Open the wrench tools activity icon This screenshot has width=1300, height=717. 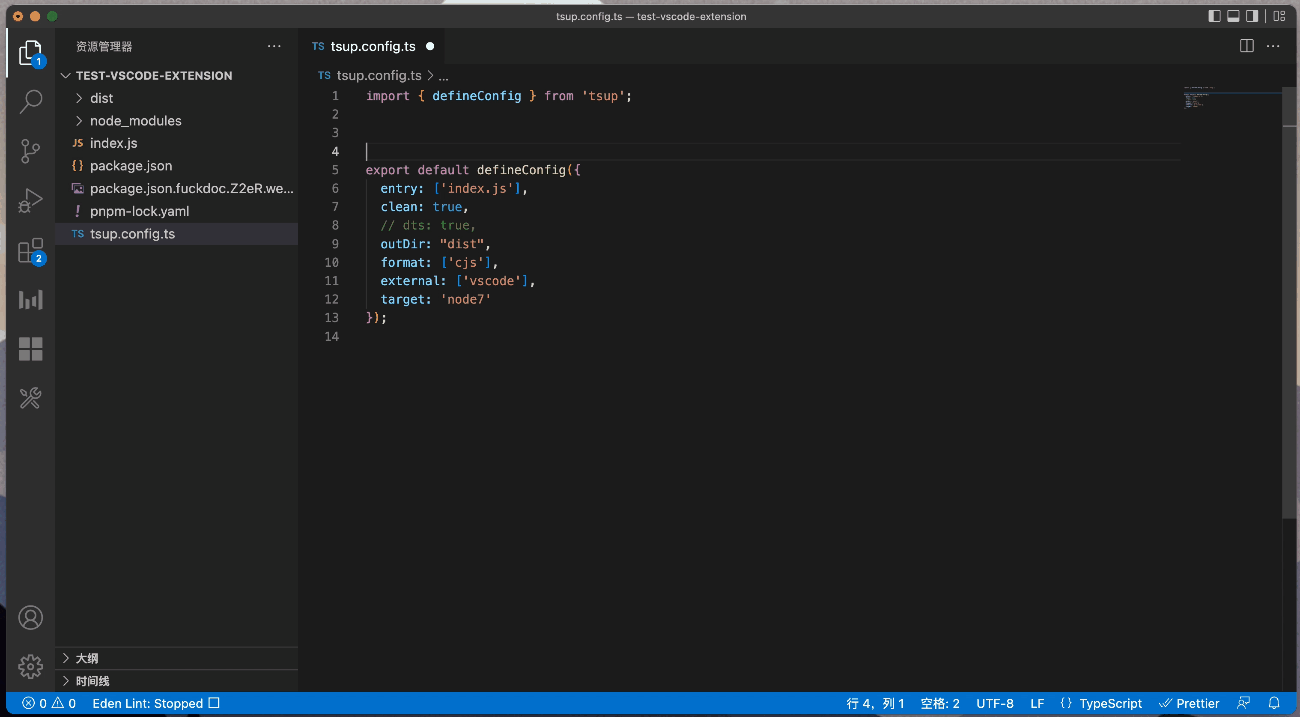(x=30, y=398)
